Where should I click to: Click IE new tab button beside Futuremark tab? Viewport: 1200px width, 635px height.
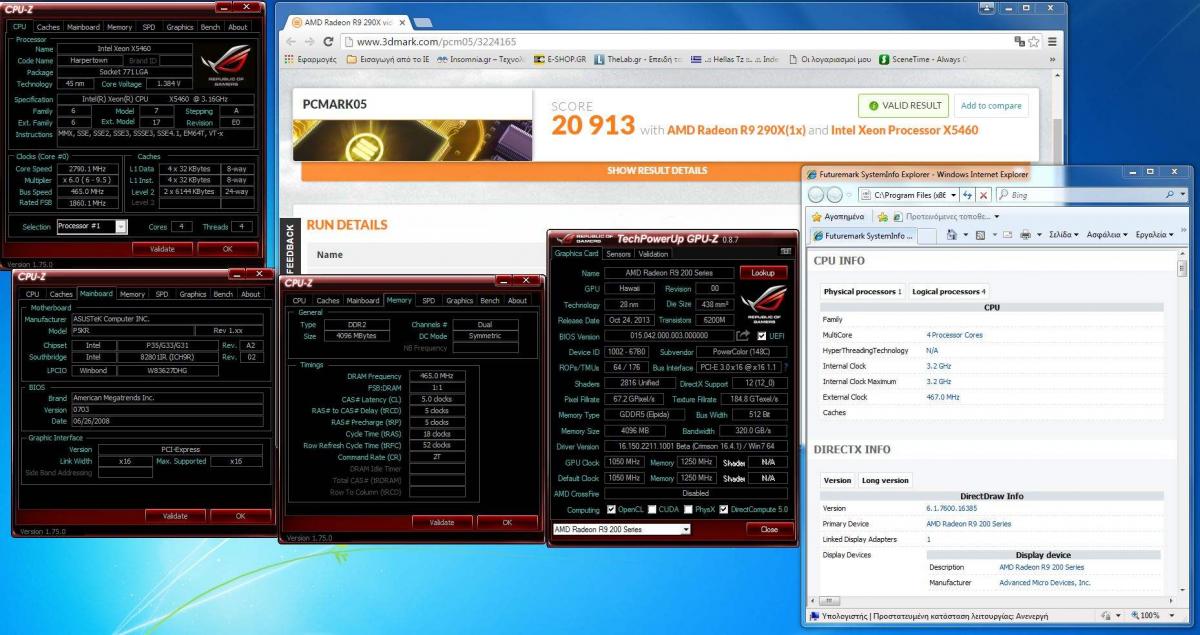tap(926, 235)
